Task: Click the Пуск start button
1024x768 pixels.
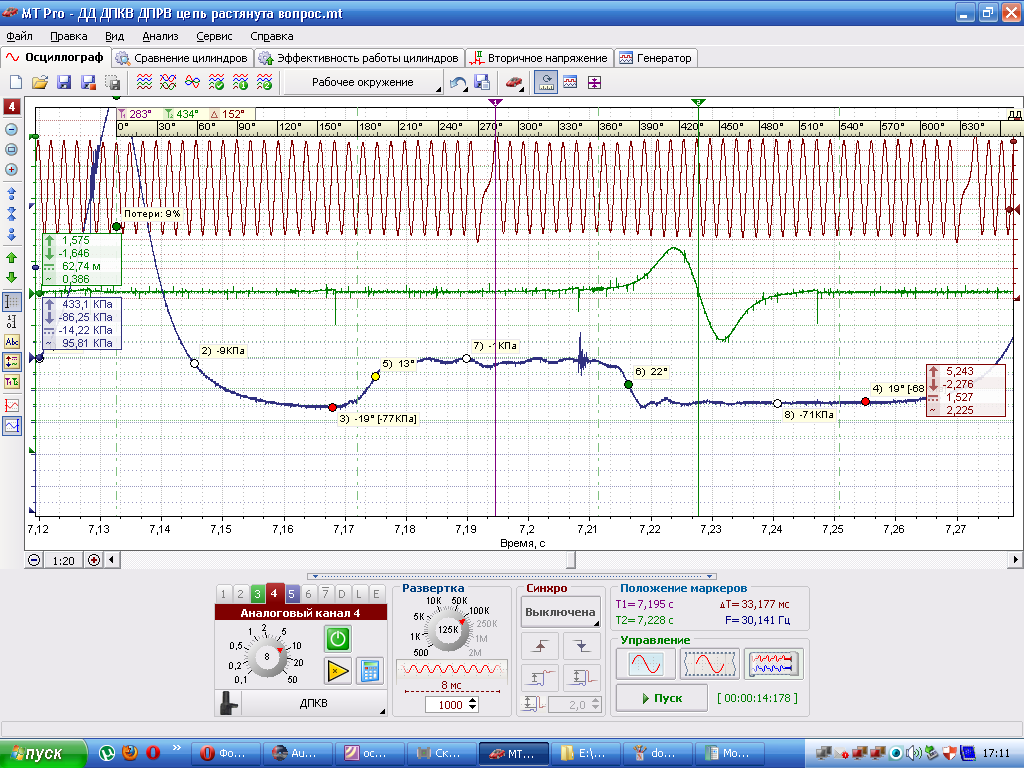Action: (662, 698)
